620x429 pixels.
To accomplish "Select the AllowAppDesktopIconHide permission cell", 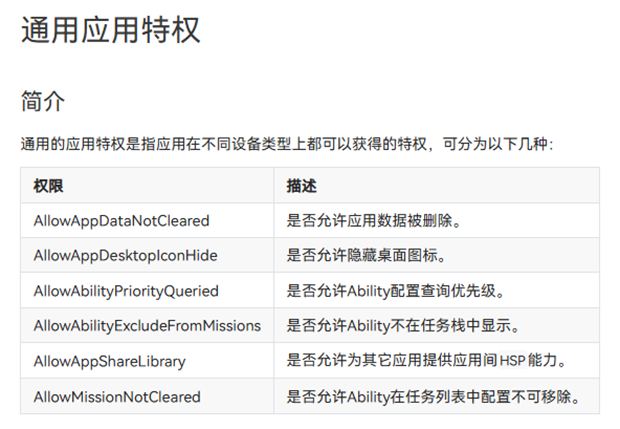I will click(x=125, y=255).
